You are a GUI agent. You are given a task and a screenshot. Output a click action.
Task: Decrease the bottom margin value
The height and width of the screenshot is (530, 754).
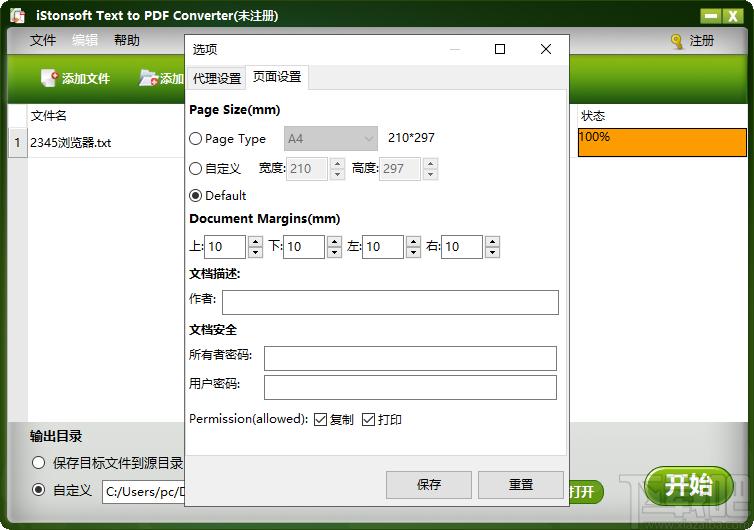click(334, 252)
